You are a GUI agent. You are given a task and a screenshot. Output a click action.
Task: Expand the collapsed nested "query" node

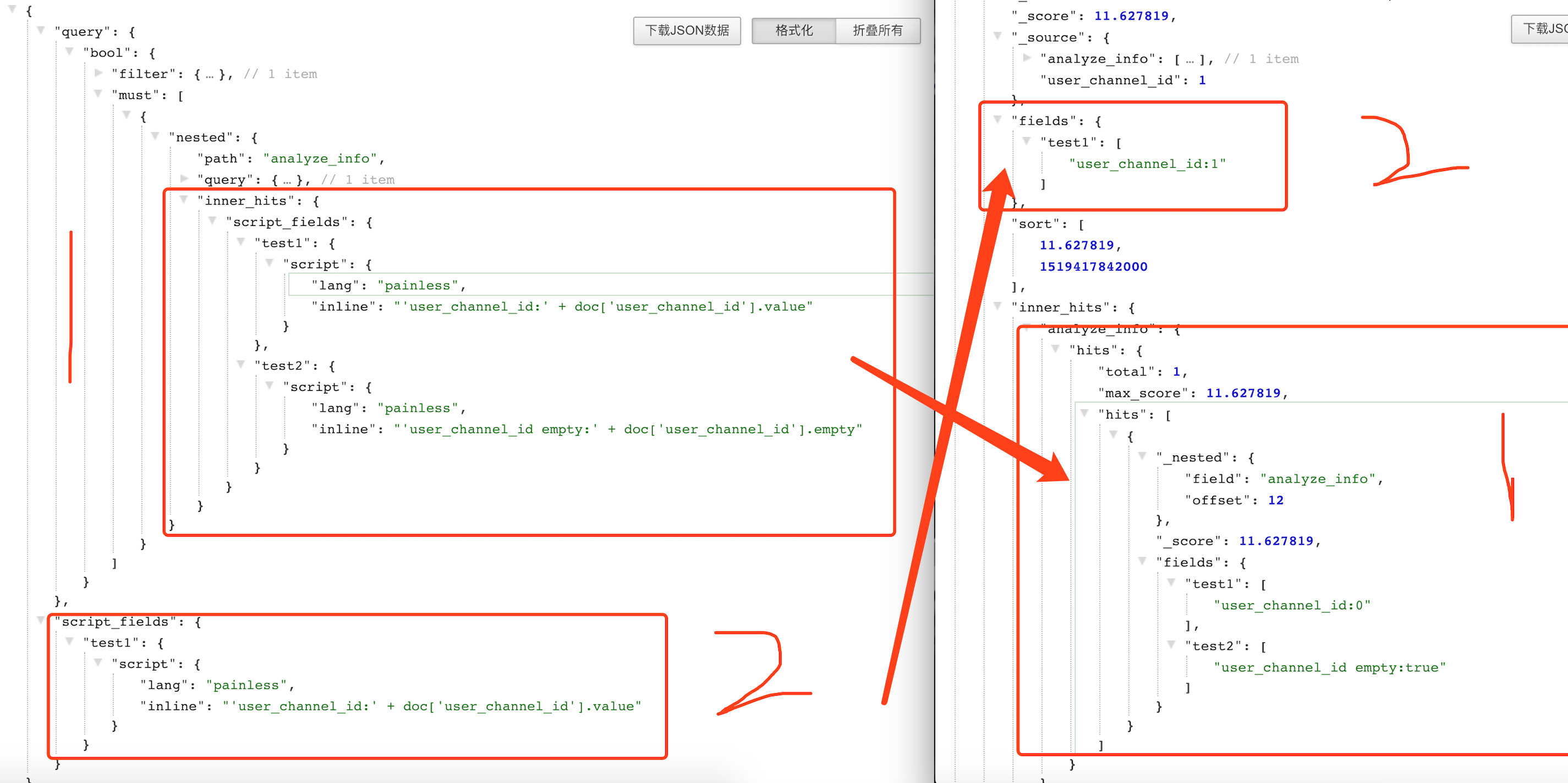184,178
